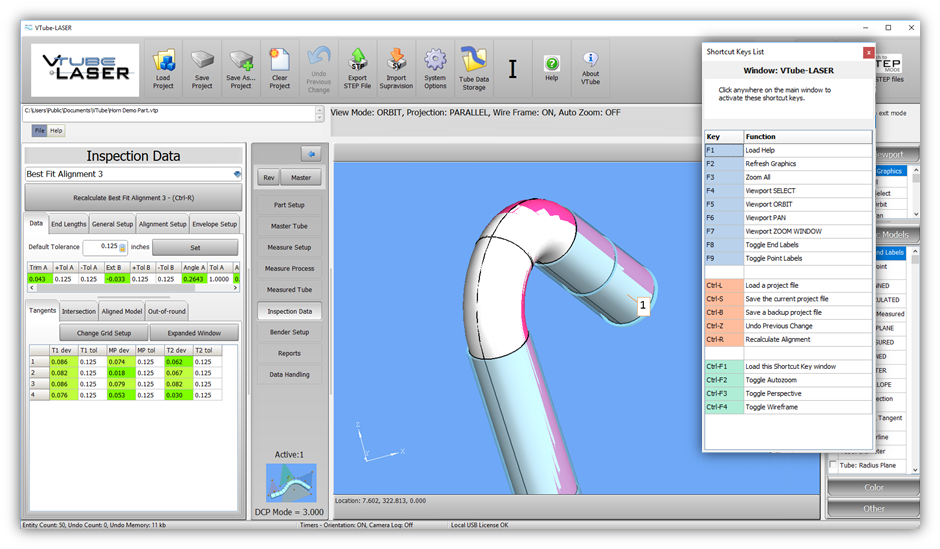Select the Out-of-round tab
The image size is (940, 549).
(166, 312)
